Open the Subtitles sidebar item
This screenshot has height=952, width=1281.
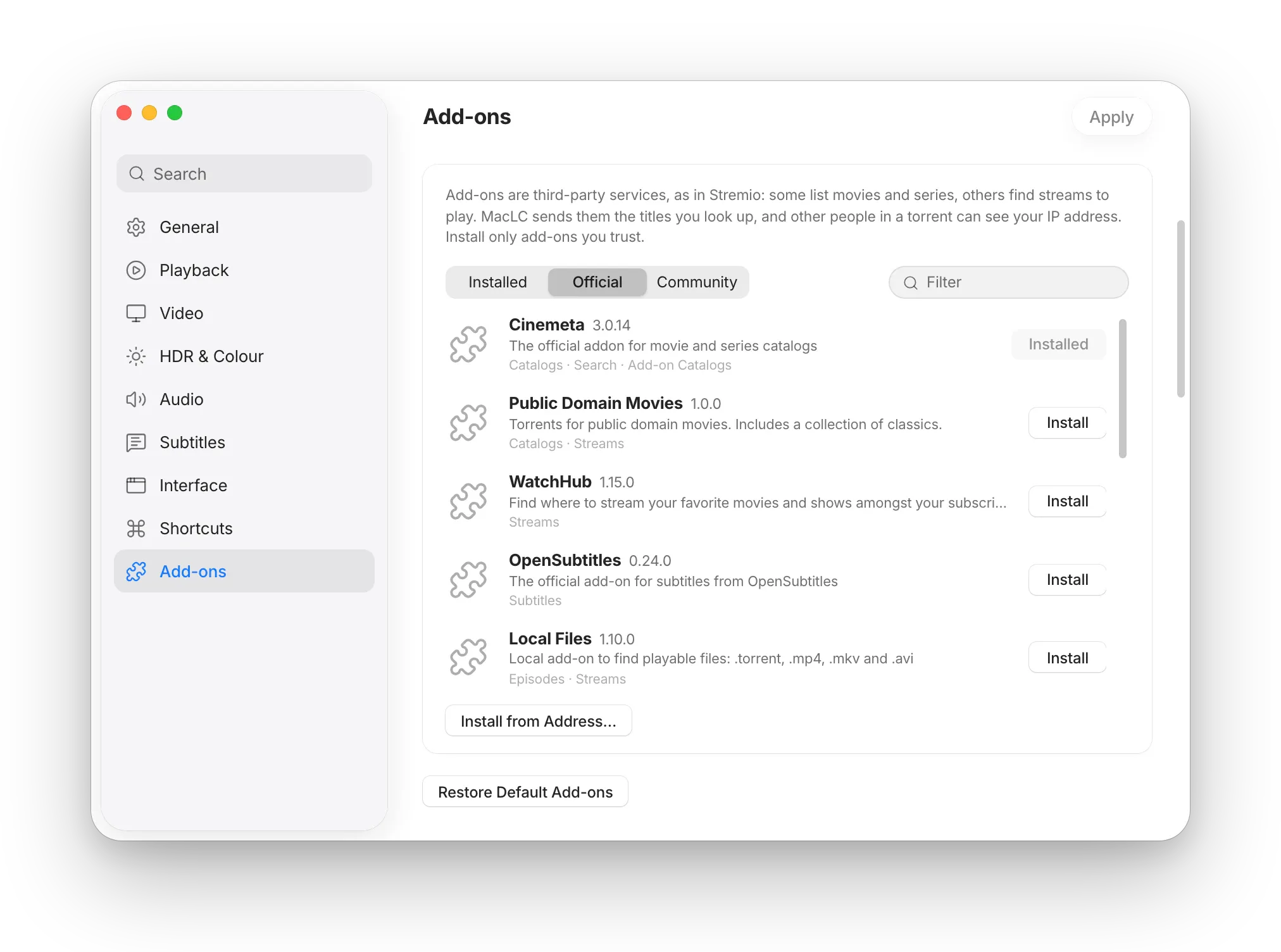point(244,442)
